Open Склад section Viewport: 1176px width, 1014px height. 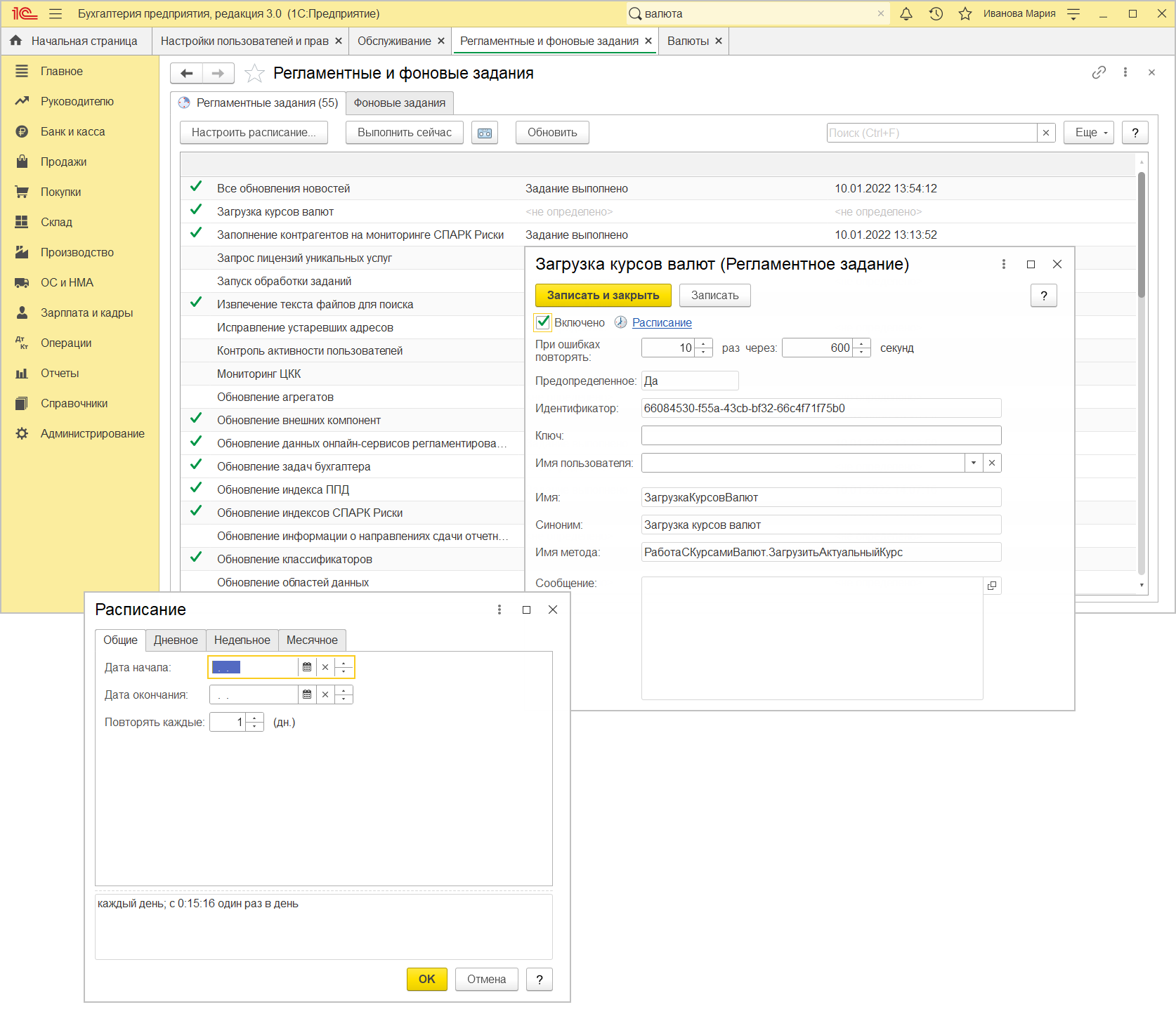coord(44,222)
